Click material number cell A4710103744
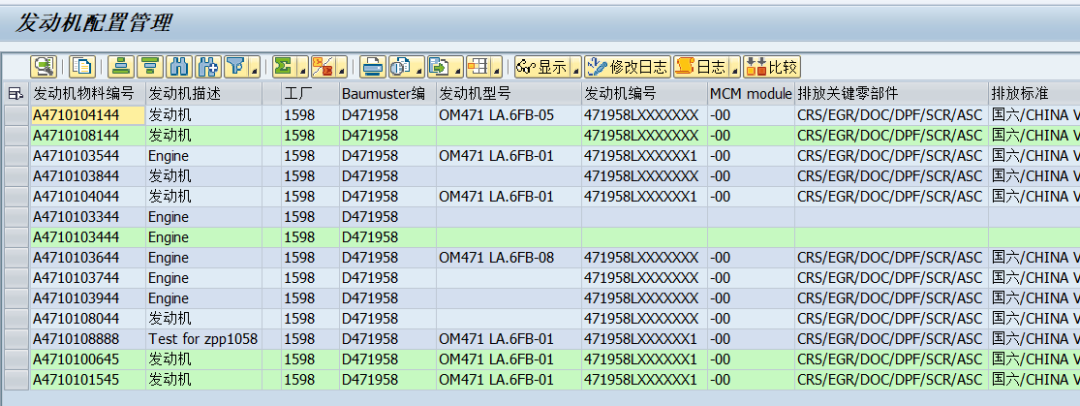Viewport: 1080px width, 406px height. (x=87, y=278)
